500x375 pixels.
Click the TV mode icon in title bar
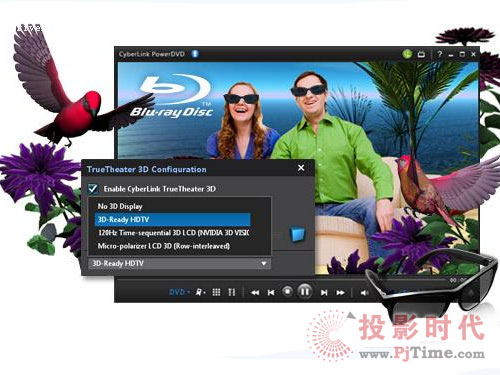[x=421, y=54]
